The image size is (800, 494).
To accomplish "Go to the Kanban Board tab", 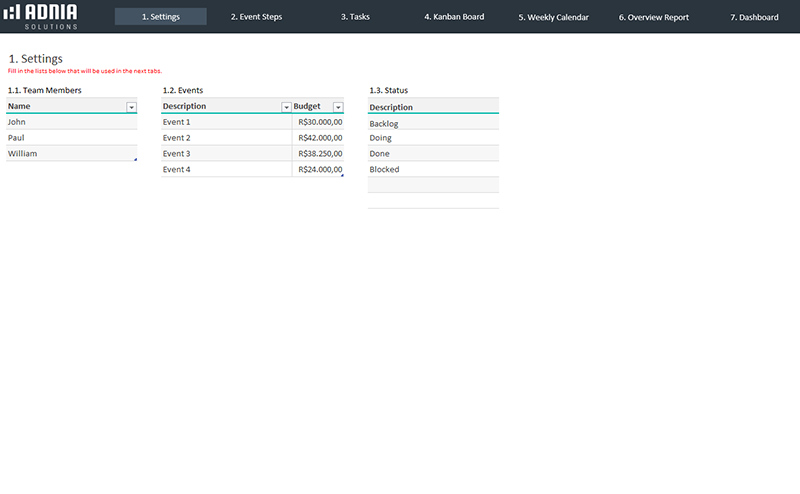I will [453, 17].
